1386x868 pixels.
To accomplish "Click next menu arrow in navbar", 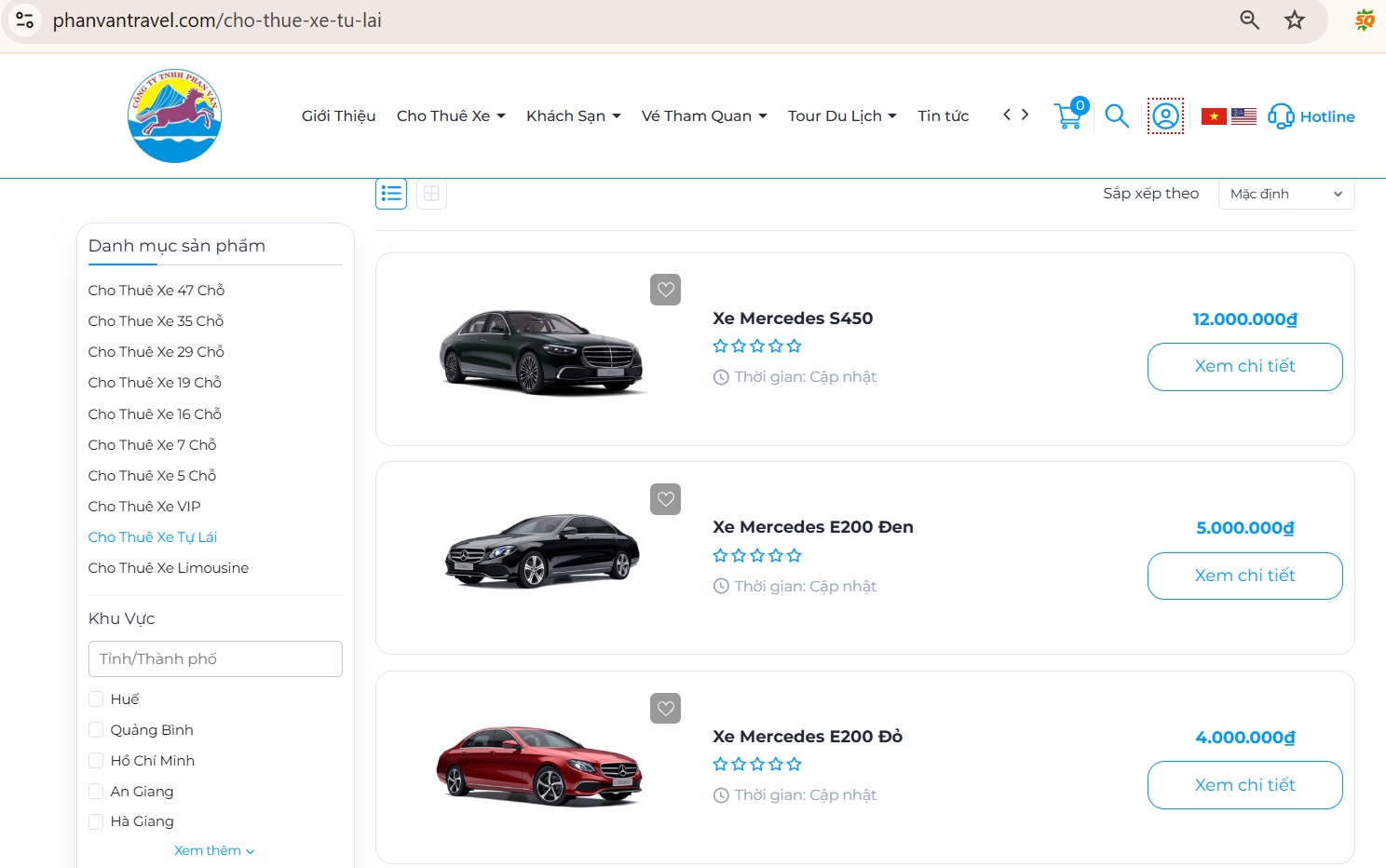I will [x=1025, y=115].
